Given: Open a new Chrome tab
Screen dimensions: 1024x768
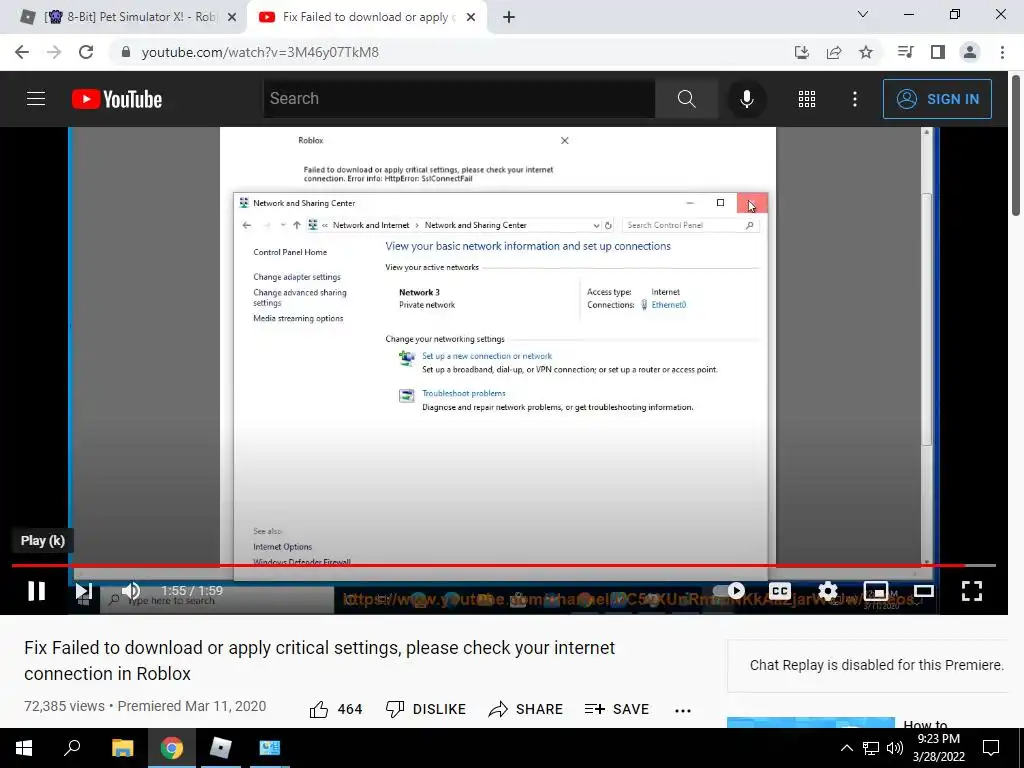Looking at the screenshot, I should [509, 17].
